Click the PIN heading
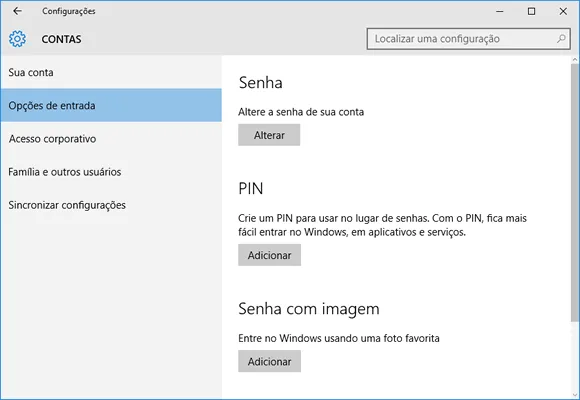The height and width of the screenshot is (400, 580). click(251, 188)
